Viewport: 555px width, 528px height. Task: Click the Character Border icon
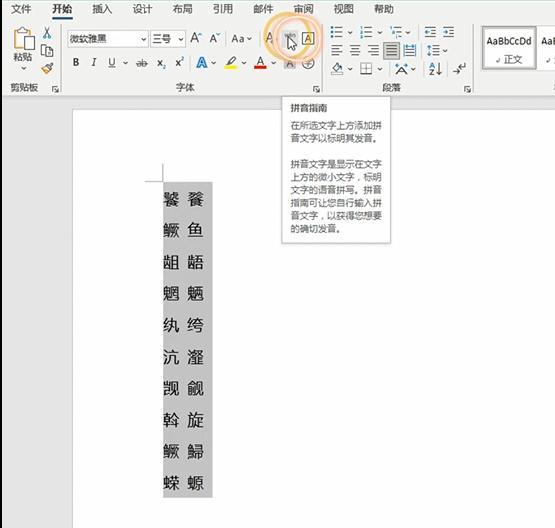pyautogui.click(x=308, y=38)
